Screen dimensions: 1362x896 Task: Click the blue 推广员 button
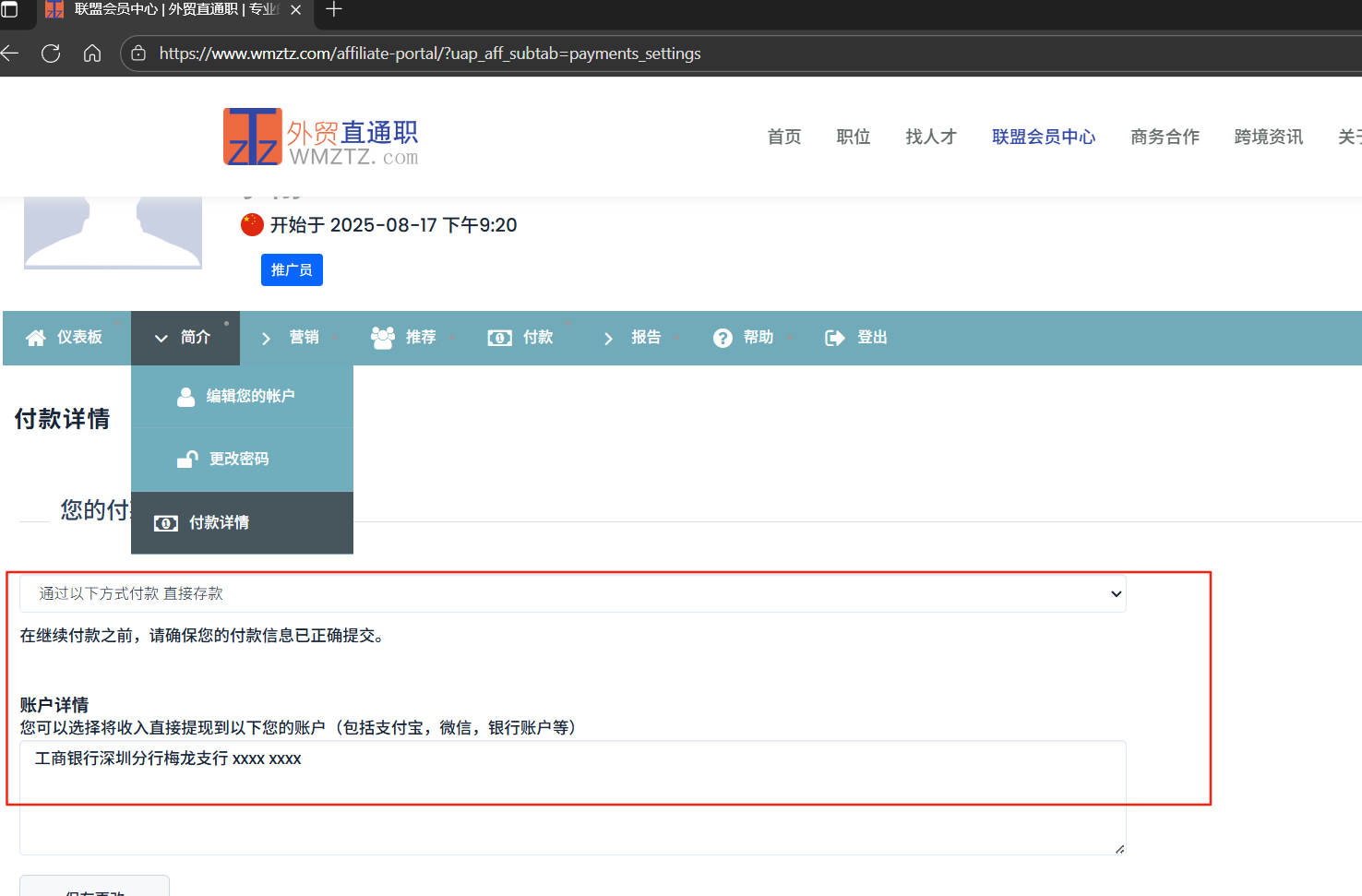[292, 269]
